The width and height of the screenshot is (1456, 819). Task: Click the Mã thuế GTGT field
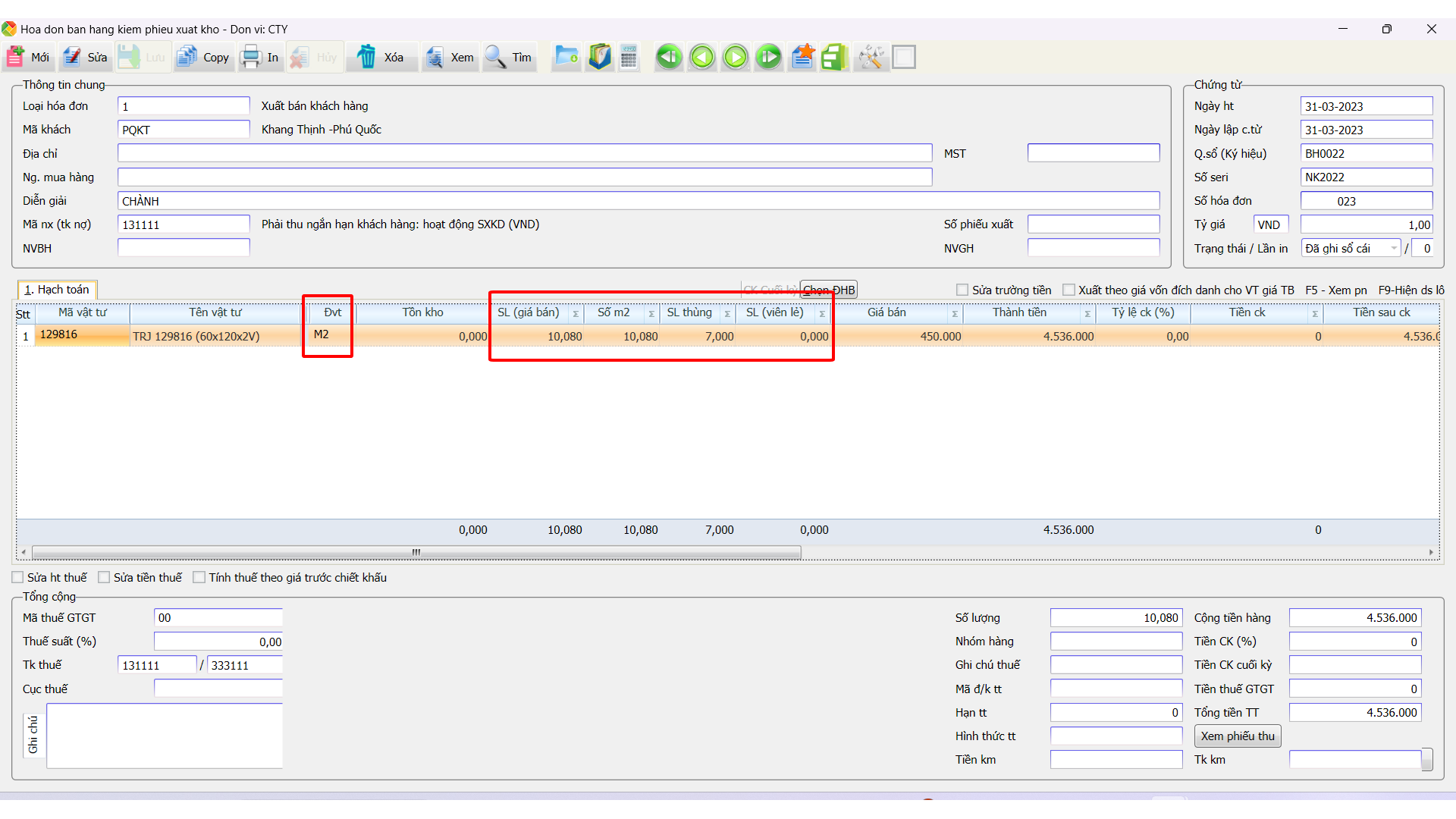(x=218, y=617)
